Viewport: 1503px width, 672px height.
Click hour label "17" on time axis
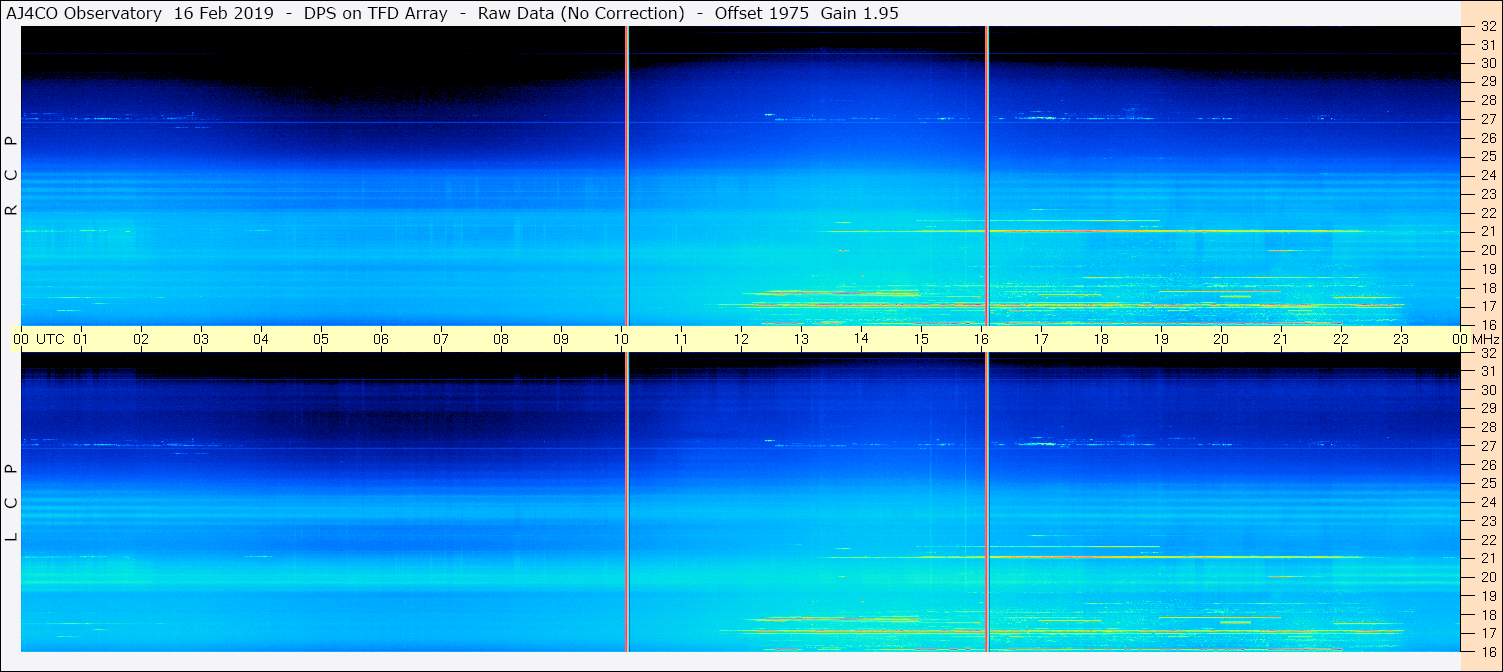tap(1041, 339)
